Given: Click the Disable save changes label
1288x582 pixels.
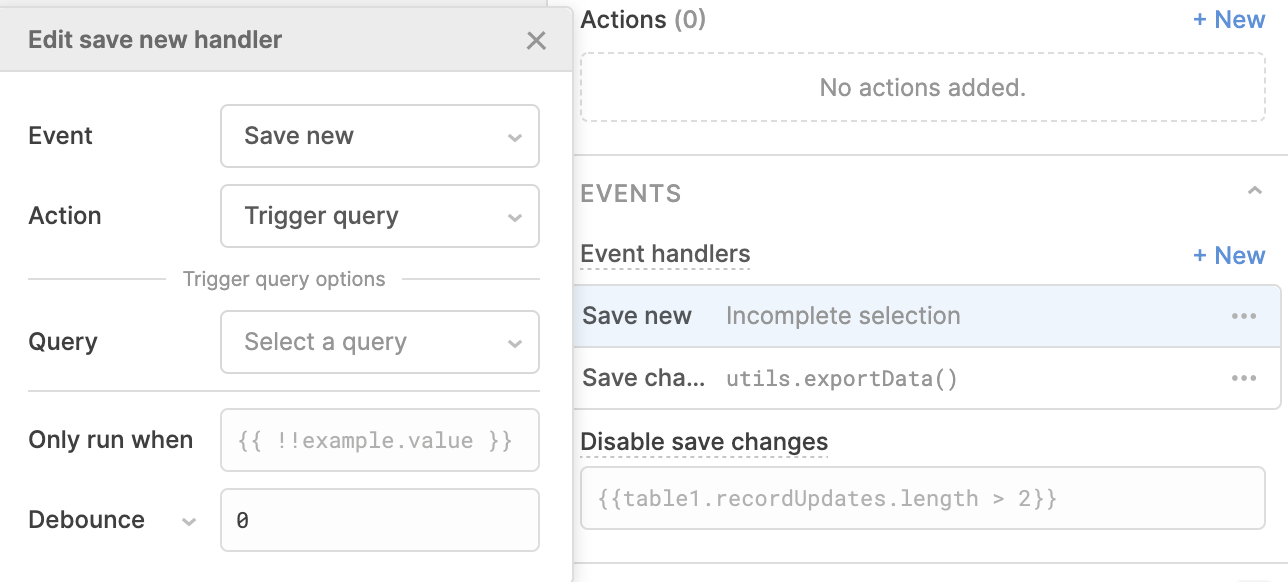Looking at the screenshot, I should [x=704, y=442].
